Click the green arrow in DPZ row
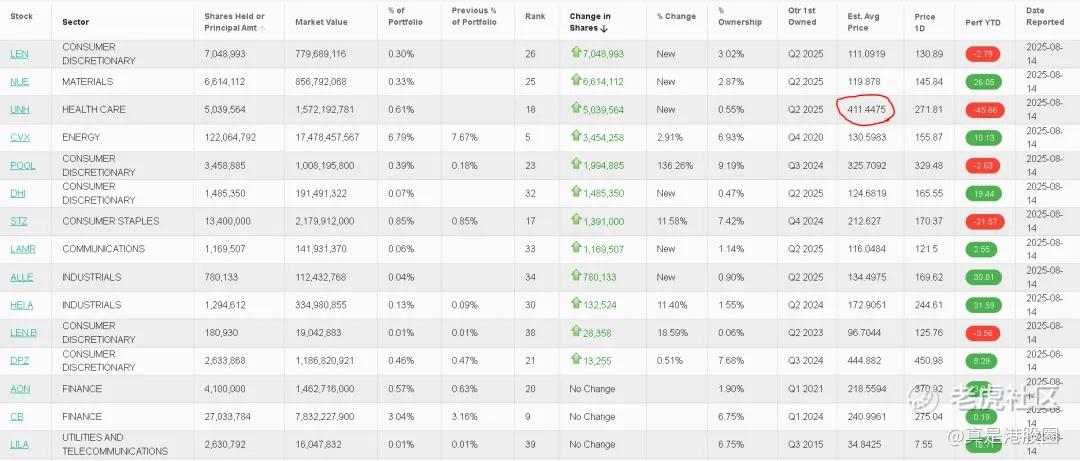 [576, 359]
